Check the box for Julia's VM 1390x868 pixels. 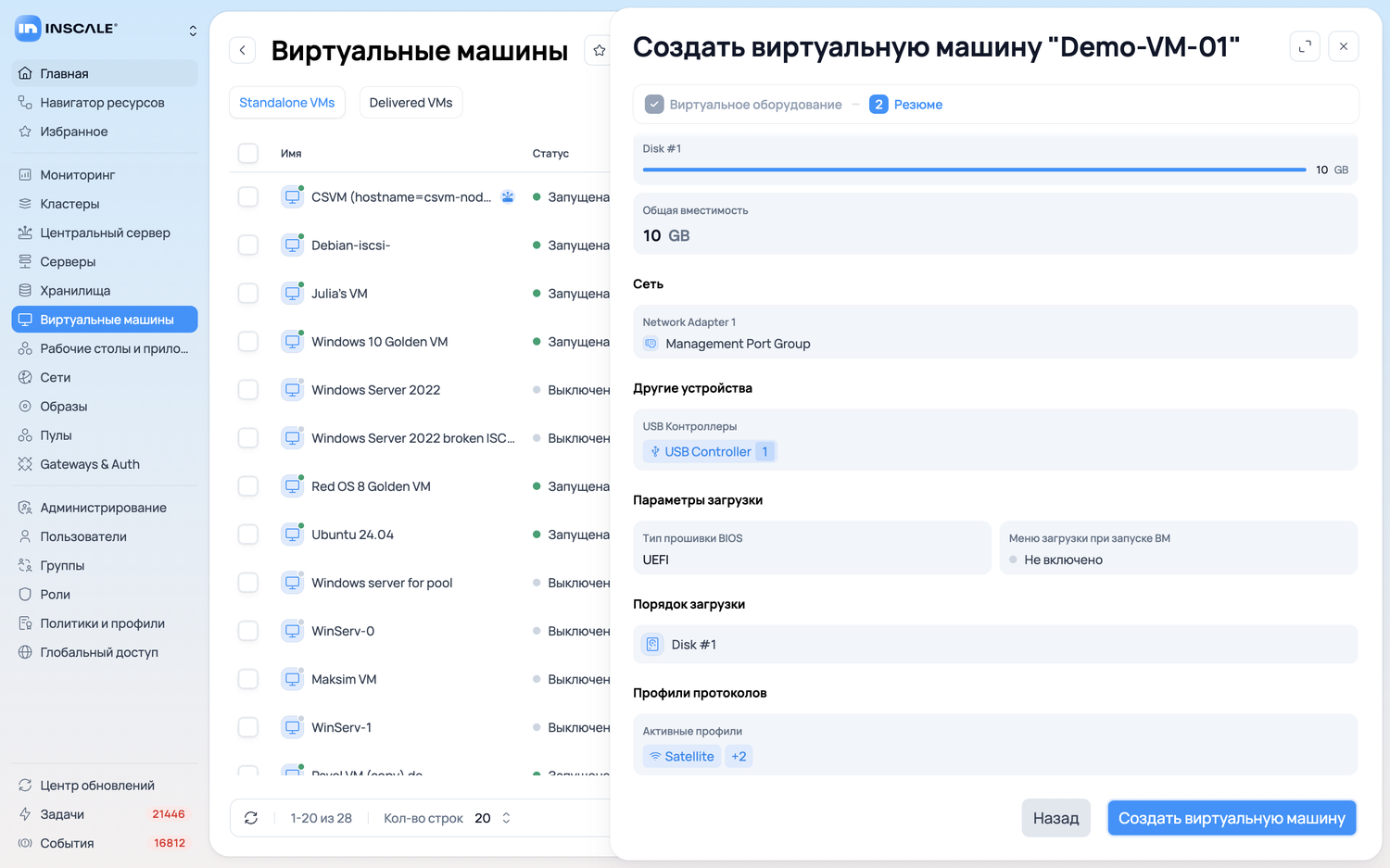pyautogui.click(x=248, y=294)
